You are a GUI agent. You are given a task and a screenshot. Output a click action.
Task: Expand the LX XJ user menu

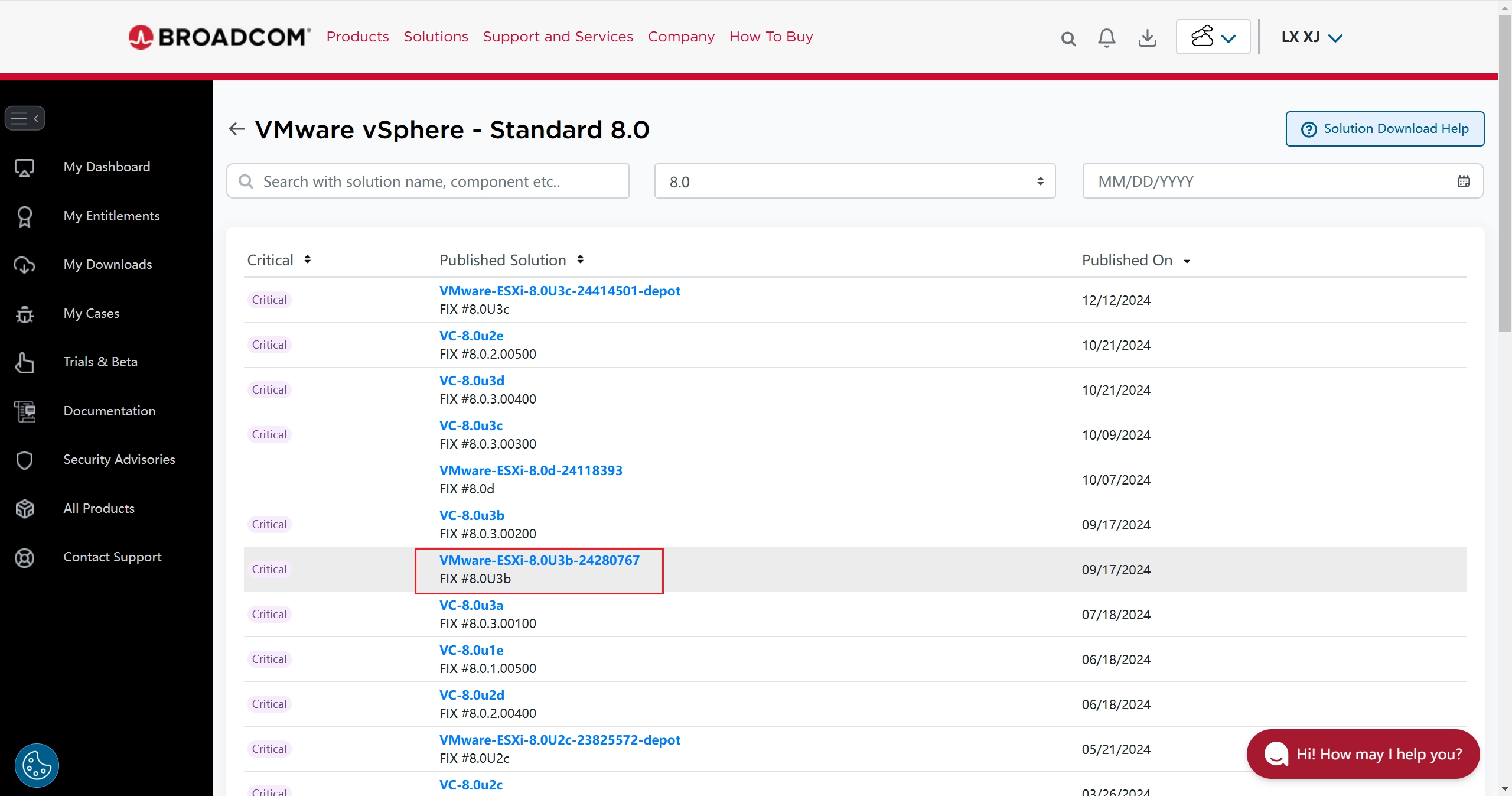(1311, 37)
